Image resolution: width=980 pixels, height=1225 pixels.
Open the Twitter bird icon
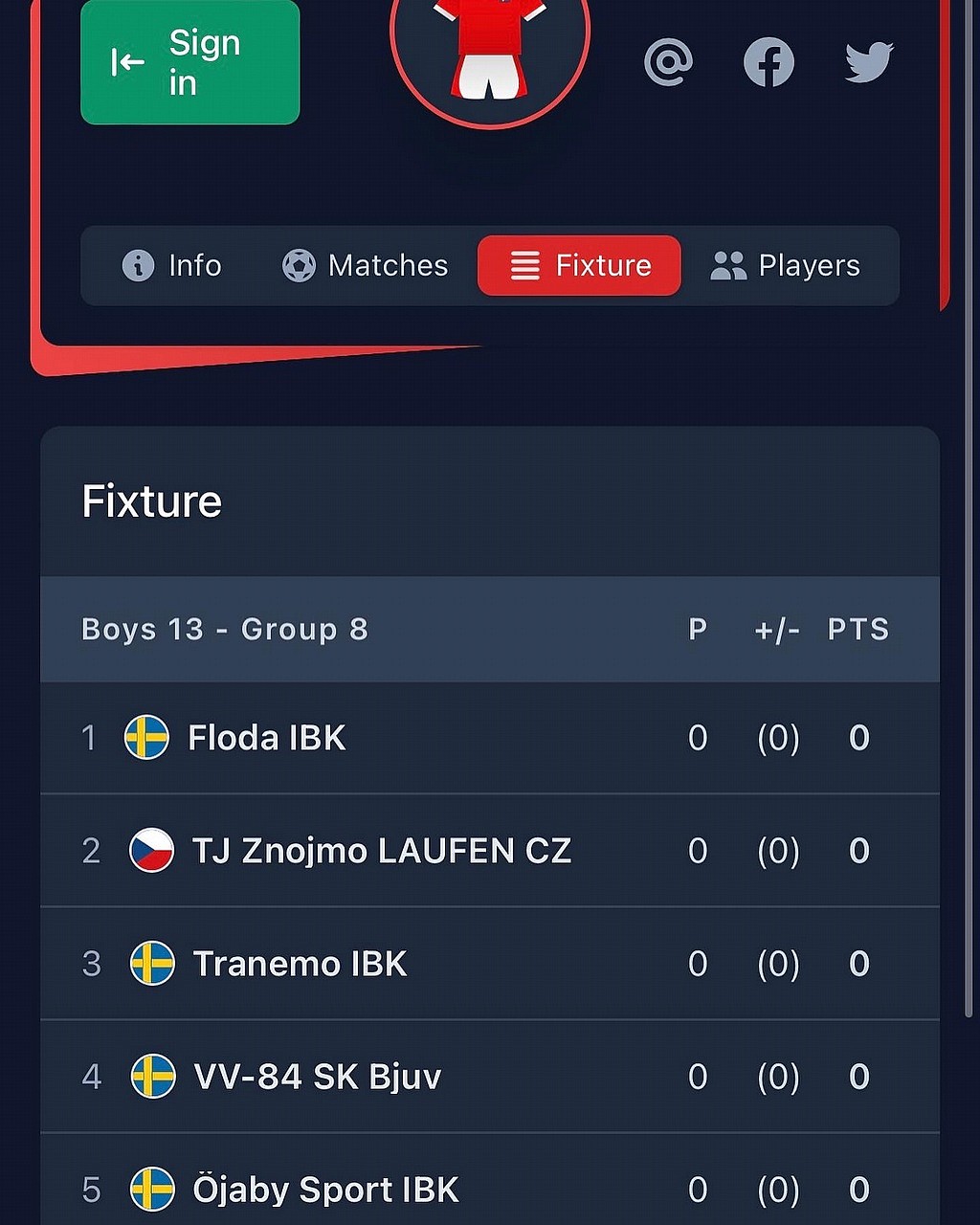pyautogui.click(x=869, y=62)
